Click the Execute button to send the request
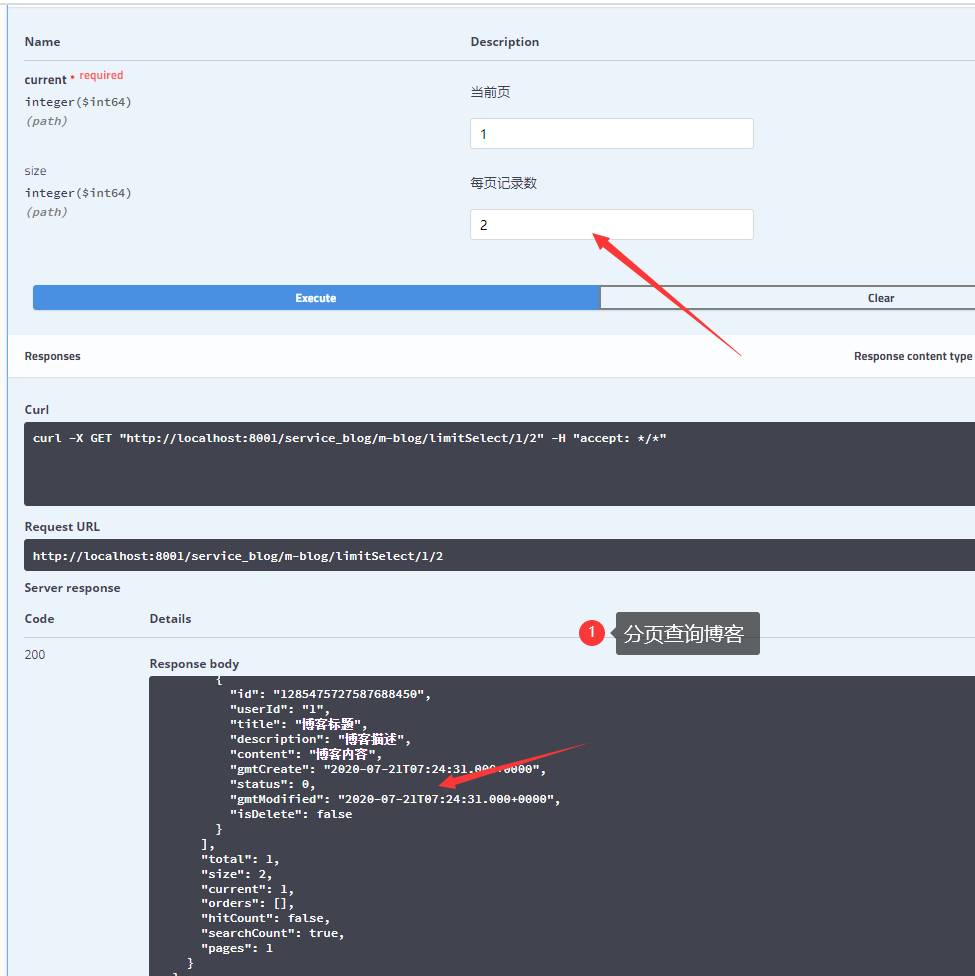The height and width of the screenshot is (976, 975). pos(316,297)
